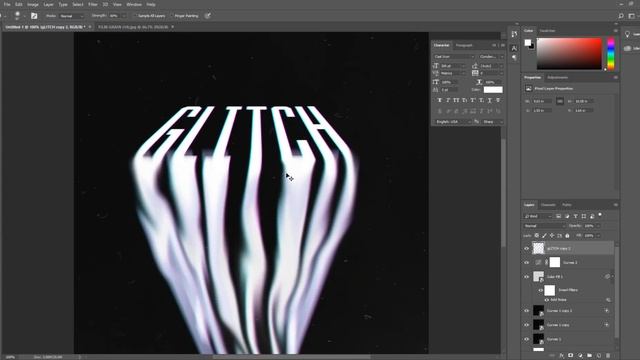The height and width of the screenshot is (360, 640).
Task: Open the Filter menu
Action: [x=93, y=4]
